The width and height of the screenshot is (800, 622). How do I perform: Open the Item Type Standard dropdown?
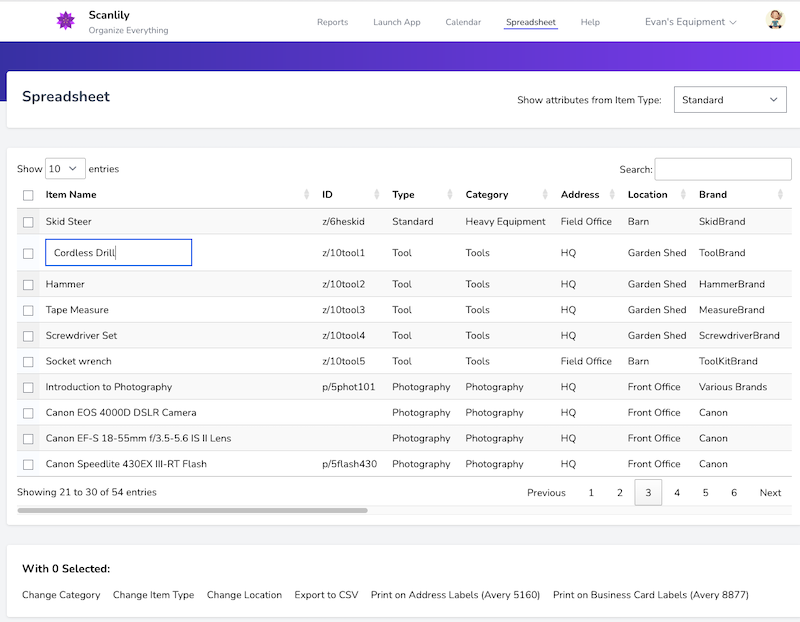point(729,100)
